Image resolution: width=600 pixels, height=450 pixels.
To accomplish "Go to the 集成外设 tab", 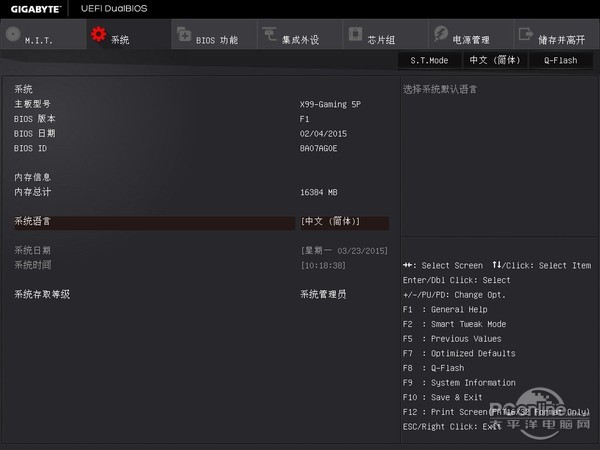I will coord(300,34).
